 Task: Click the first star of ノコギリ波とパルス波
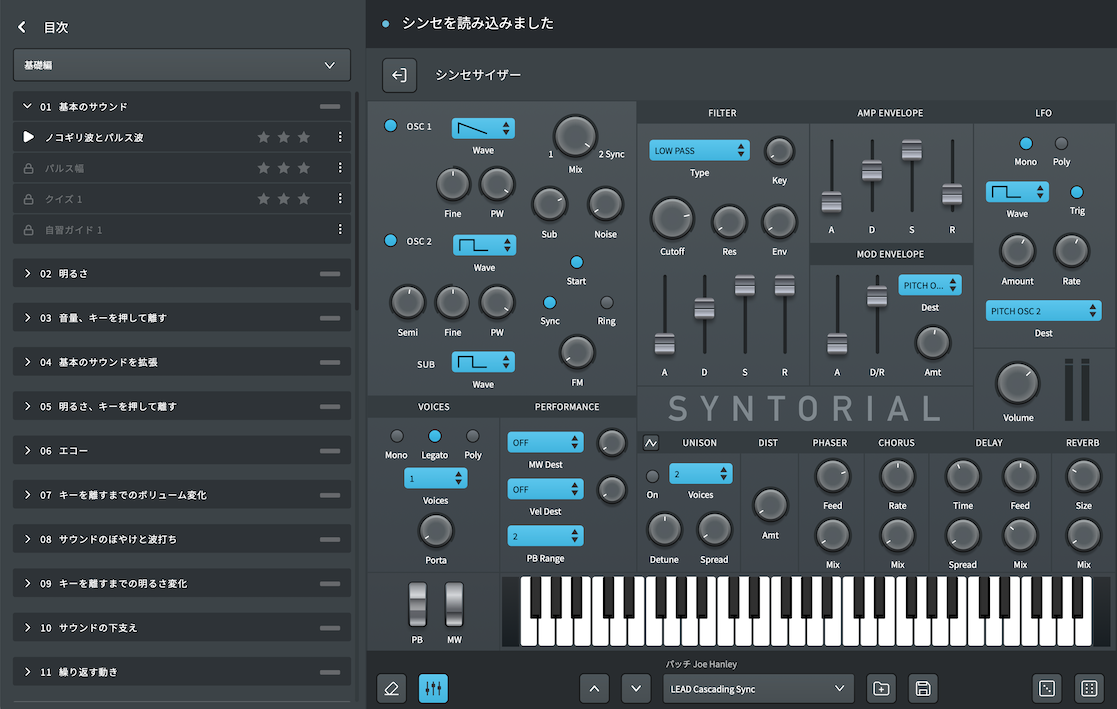point(264,137)
